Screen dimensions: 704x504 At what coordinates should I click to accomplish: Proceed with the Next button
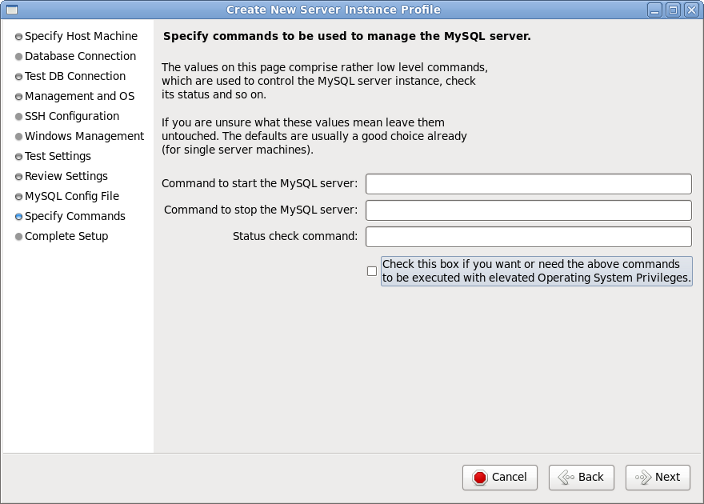pyautogui.click(x=657, y=477)
